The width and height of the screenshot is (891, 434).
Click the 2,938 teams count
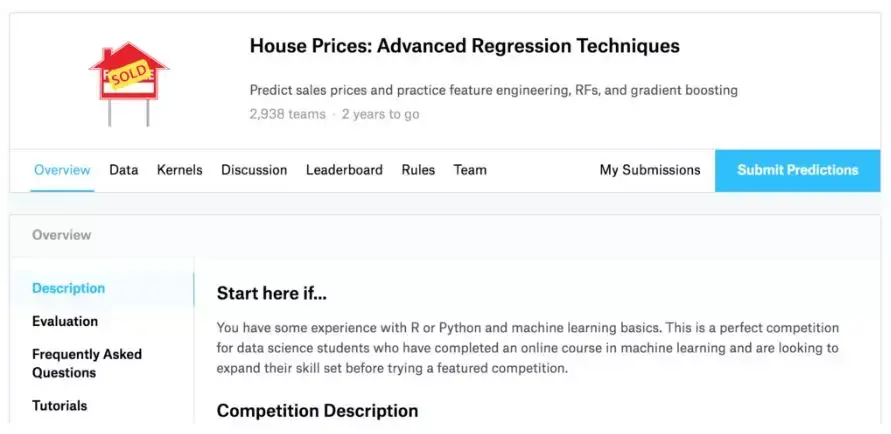[x=287, y=114]
